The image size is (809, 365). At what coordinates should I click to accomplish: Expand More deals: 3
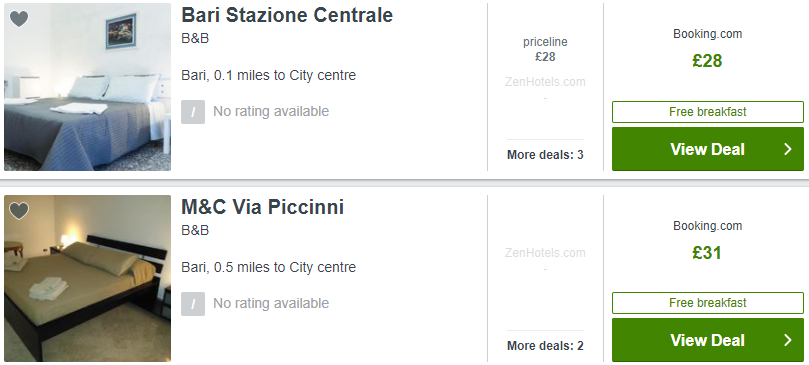[x=545, y=155]
